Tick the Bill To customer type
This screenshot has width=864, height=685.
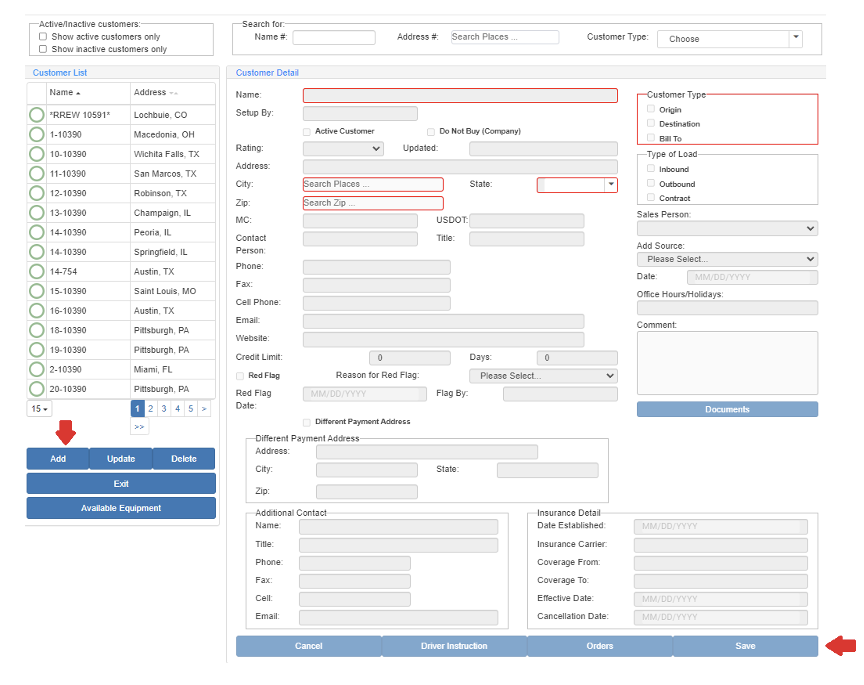[651, 138]
